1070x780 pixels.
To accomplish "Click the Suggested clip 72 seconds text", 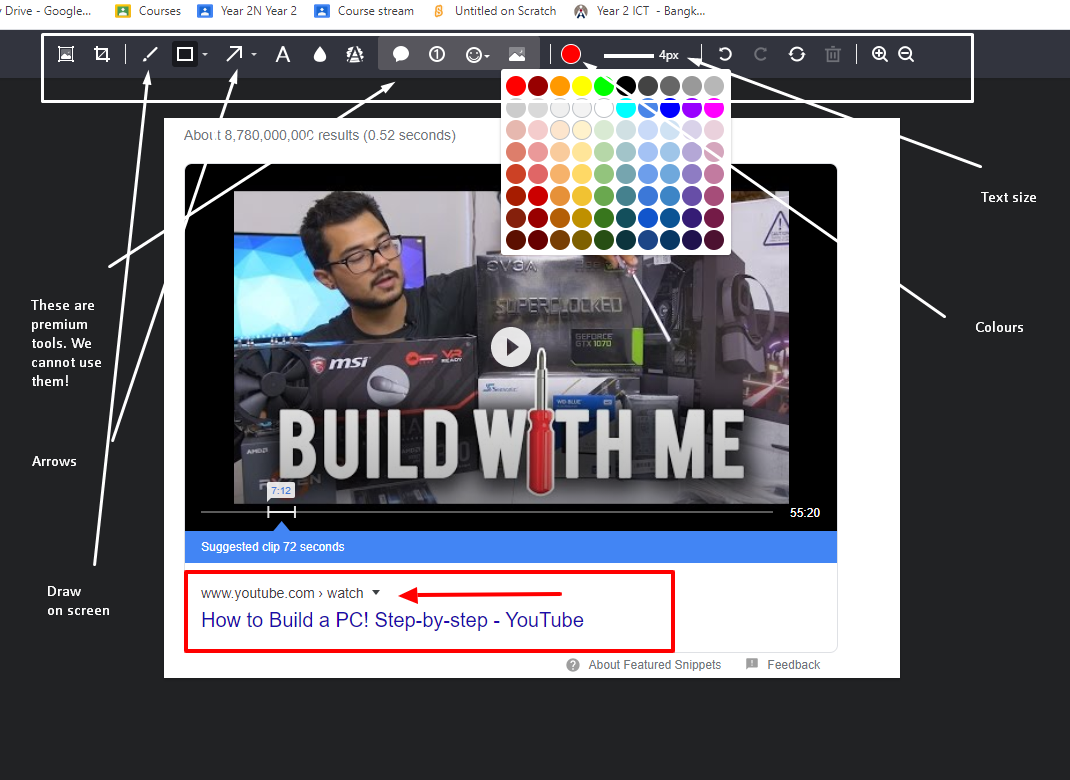I will click(x=272, y=547).
